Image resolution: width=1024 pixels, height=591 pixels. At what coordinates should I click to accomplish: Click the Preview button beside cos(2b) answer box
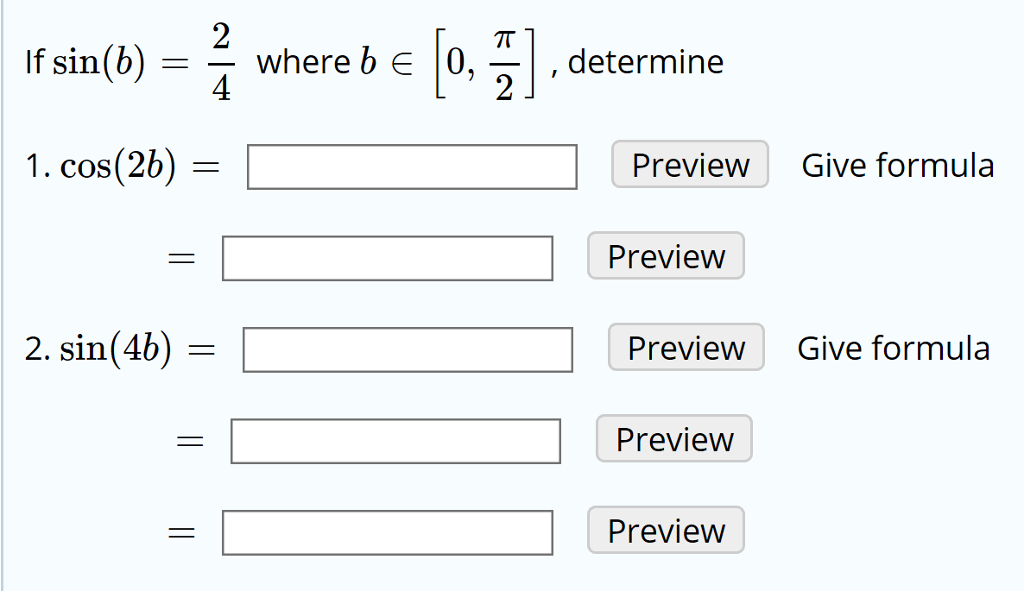coord(689,165)
